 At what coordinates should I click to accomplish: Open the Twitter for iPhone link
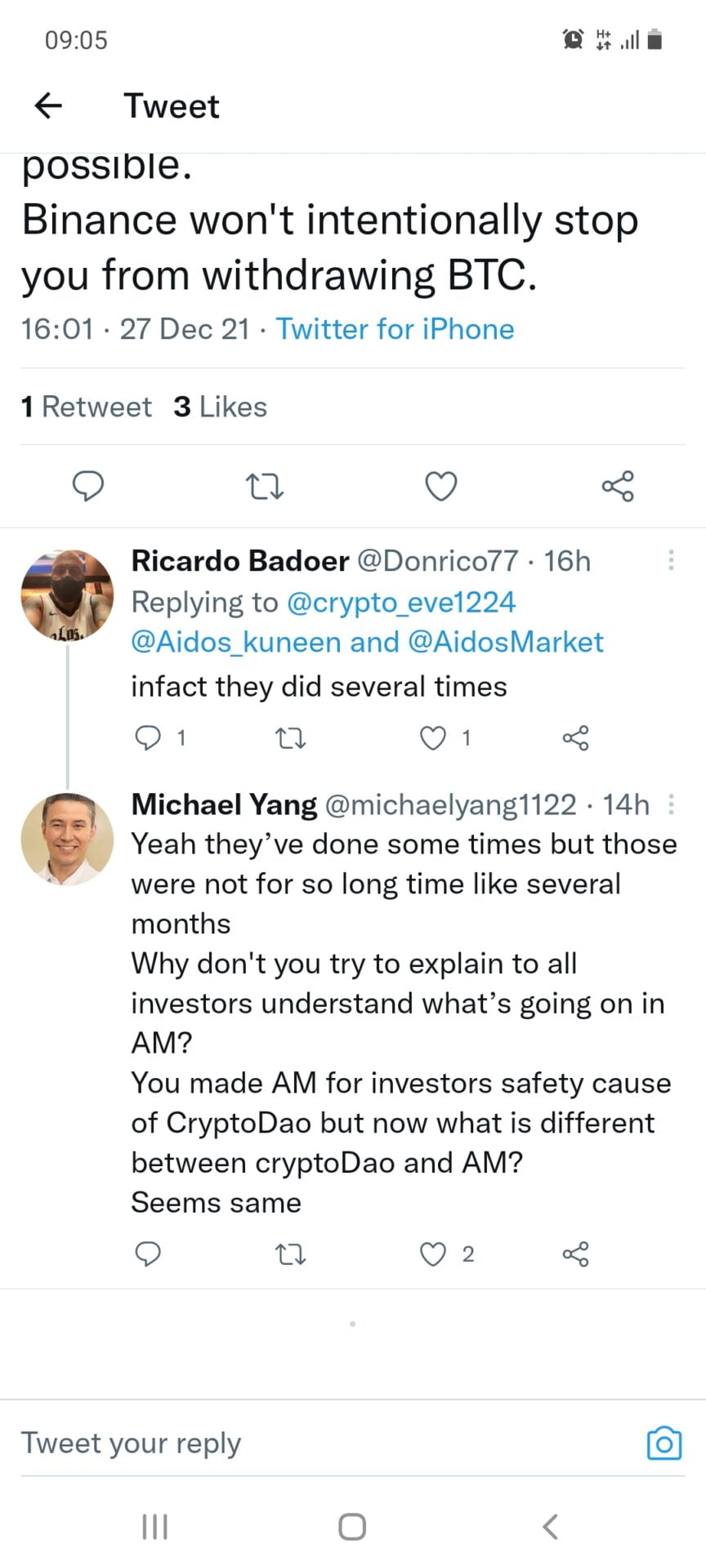coord(395,329)
